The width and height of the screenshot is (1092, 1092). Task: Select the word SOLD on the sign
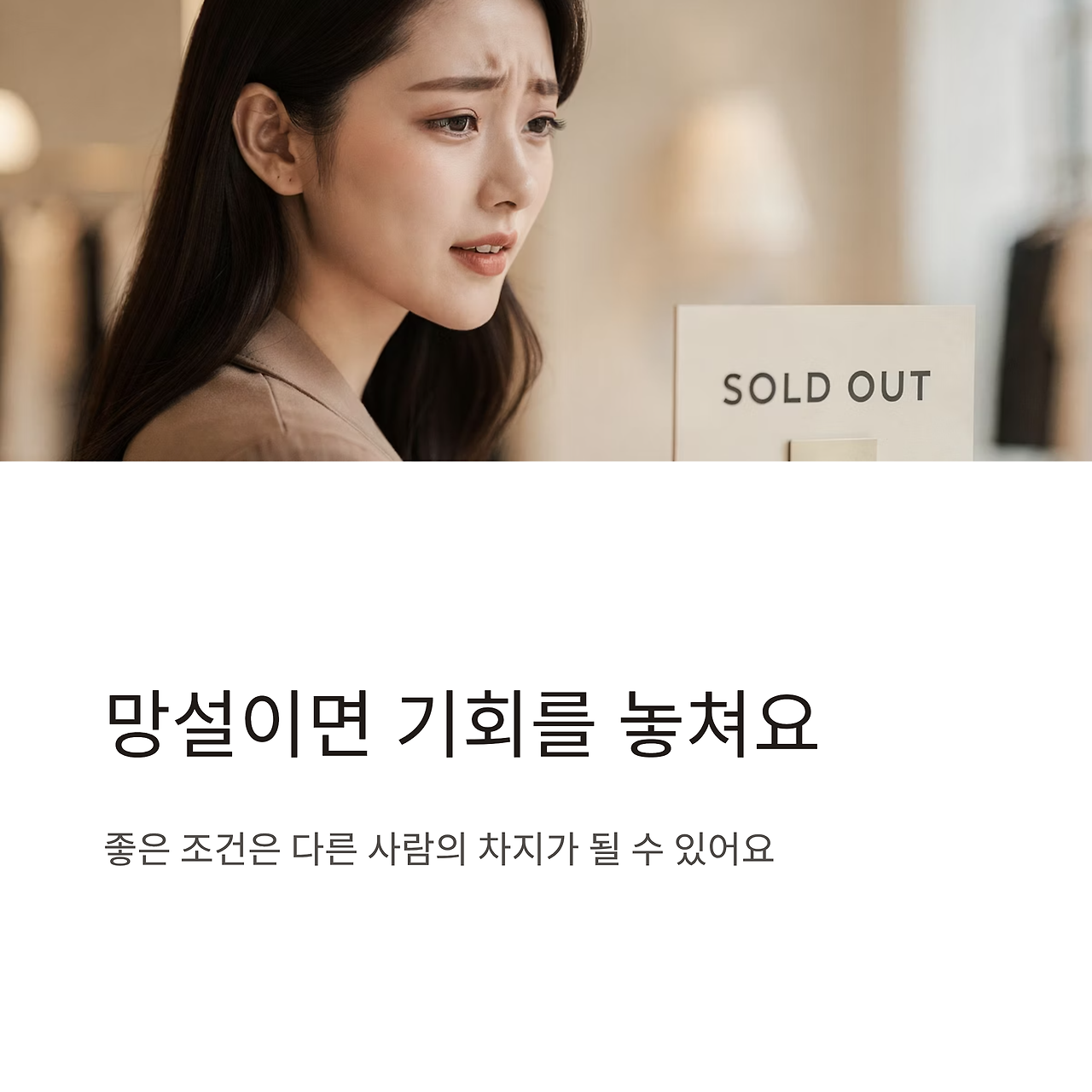click(x=776, y=388)
